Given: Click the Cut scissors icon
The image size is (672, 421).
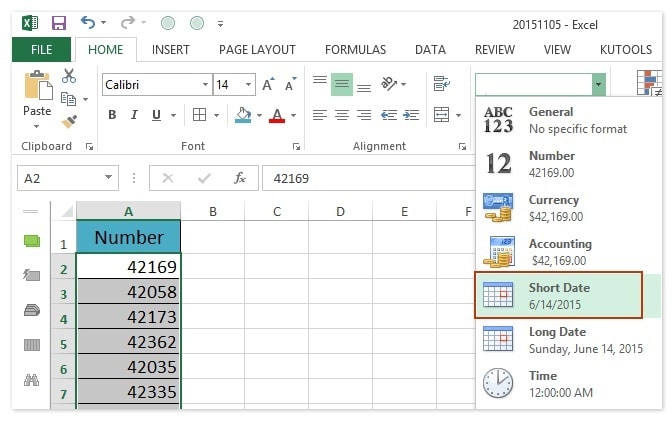Looking at the screenshot, I should [69, 76].
